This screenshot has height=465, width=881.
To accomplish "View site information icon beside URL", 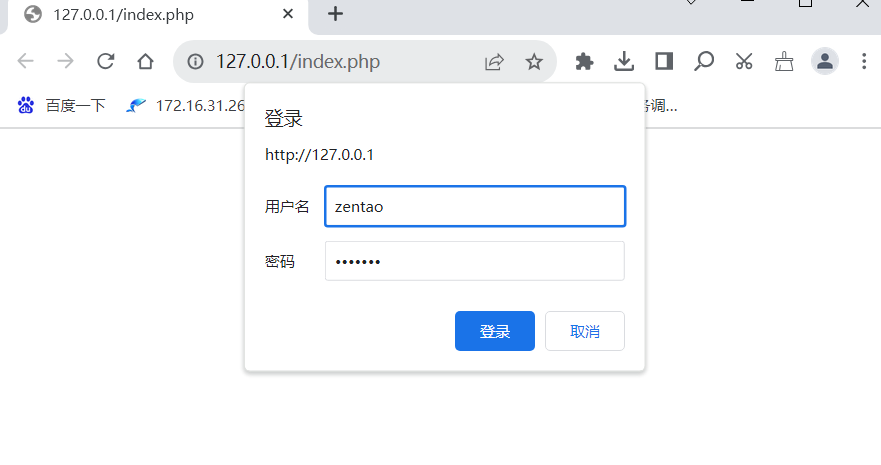I will pos(195,61).
